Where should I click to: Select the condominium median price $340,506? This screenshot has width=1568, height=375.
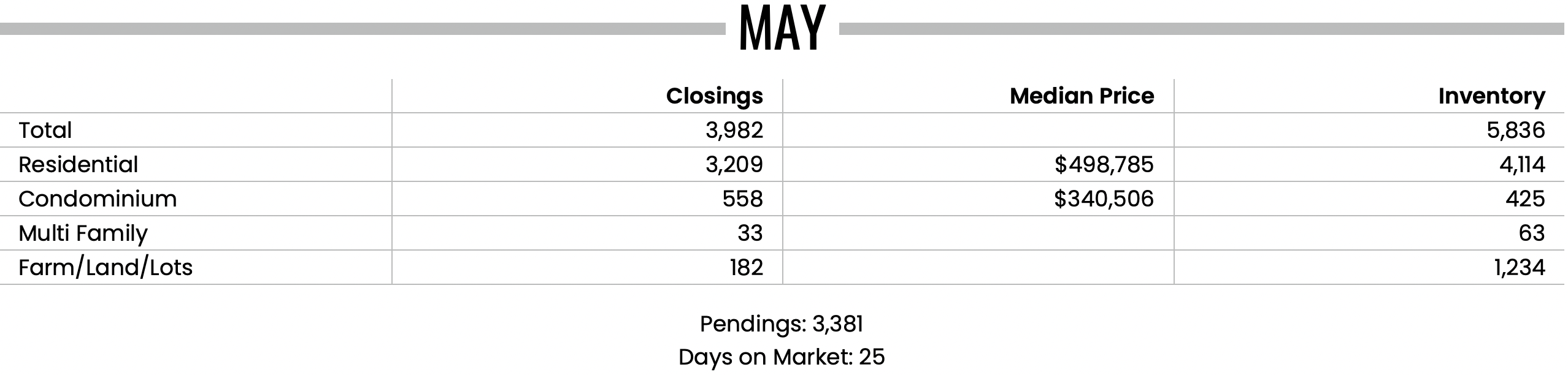[1104, 199]
